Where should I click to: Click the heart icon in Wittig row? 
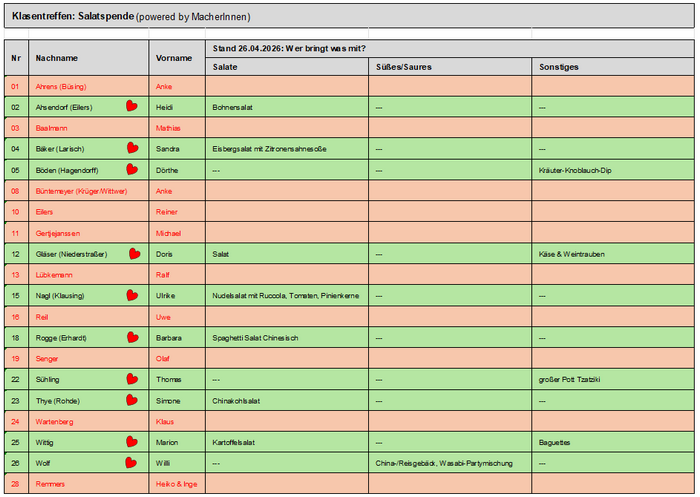[132, 442]
